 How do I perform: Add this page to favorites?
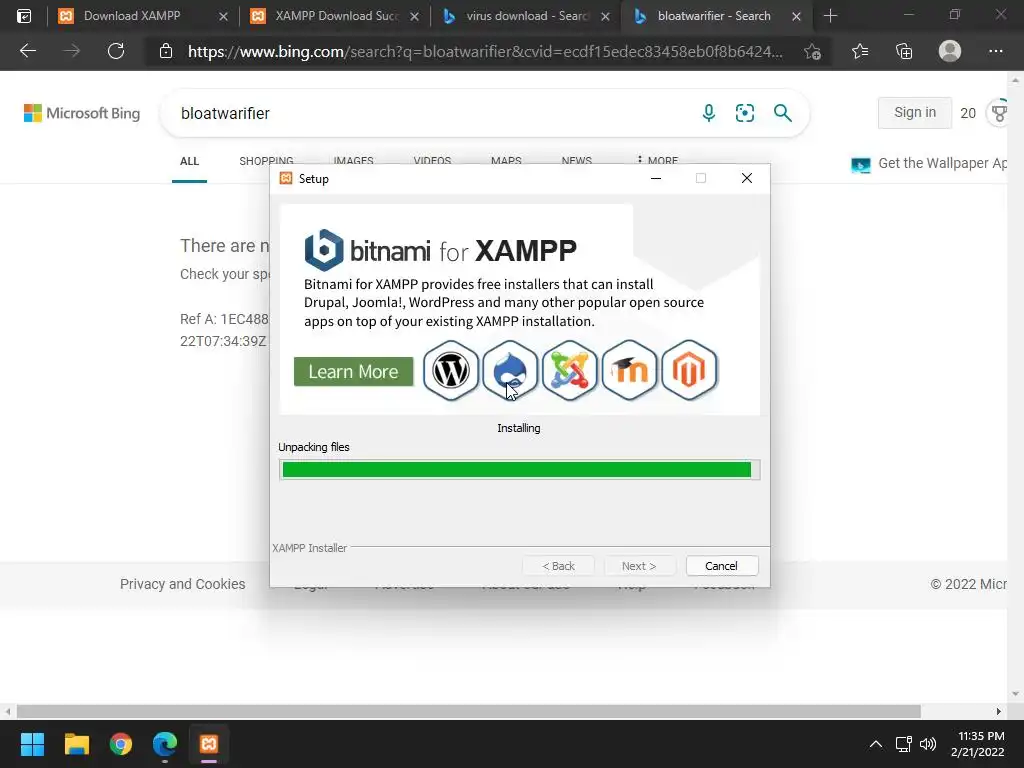[x=812, y=52]
